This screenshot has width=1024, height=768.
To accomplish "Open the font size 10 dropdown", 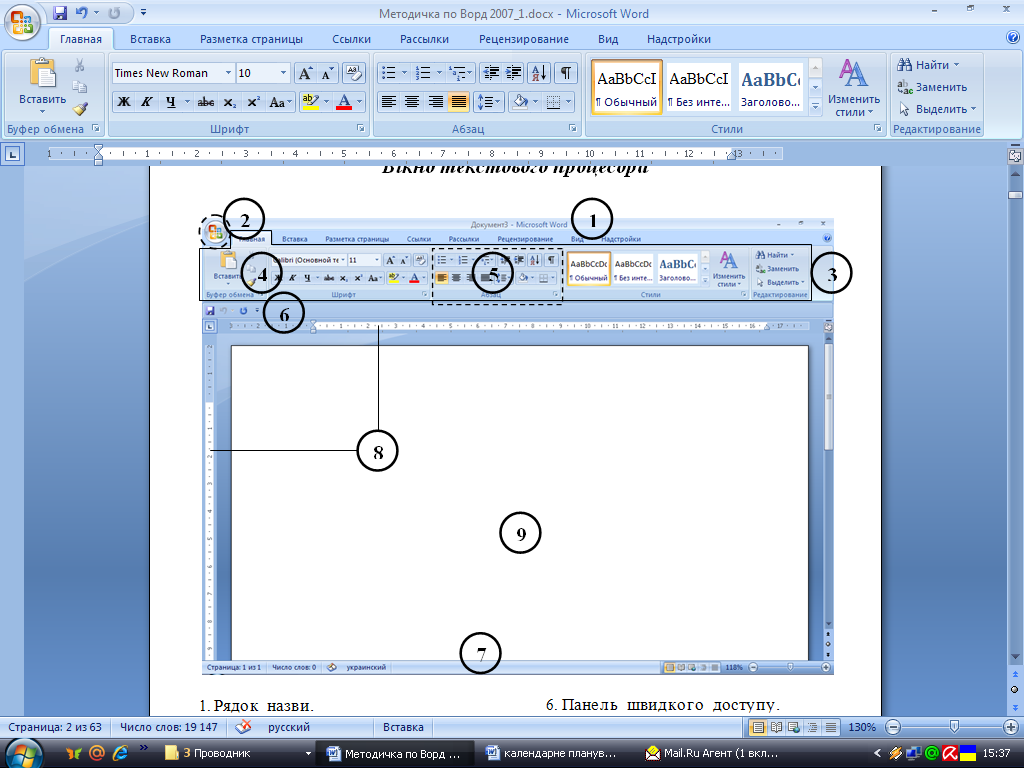I will coord(283,73).
